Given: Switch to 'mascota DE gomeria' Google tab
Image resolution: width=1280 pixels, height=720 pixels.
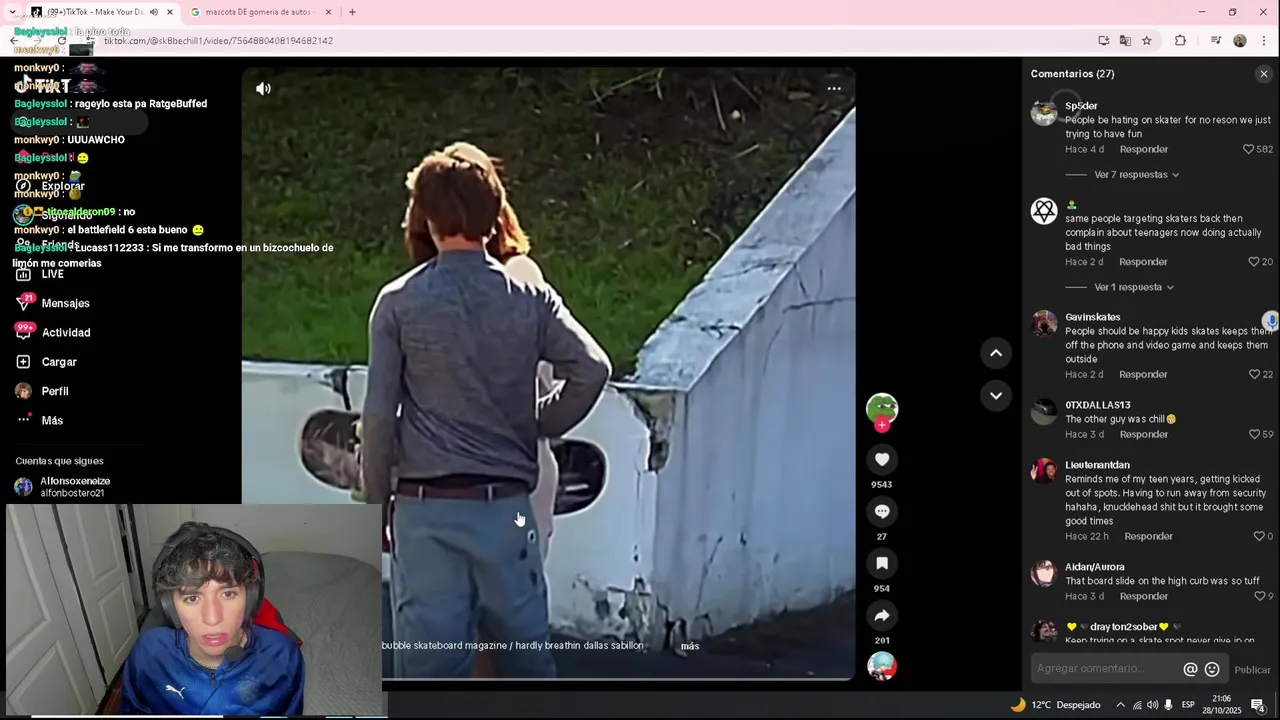Looking at the screenshot, I should coord(260,12).
